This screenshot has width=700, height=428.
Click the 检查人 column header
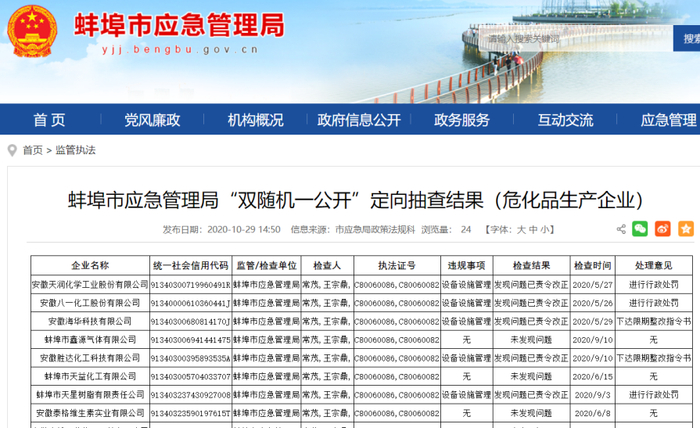(x=327, y=266)
